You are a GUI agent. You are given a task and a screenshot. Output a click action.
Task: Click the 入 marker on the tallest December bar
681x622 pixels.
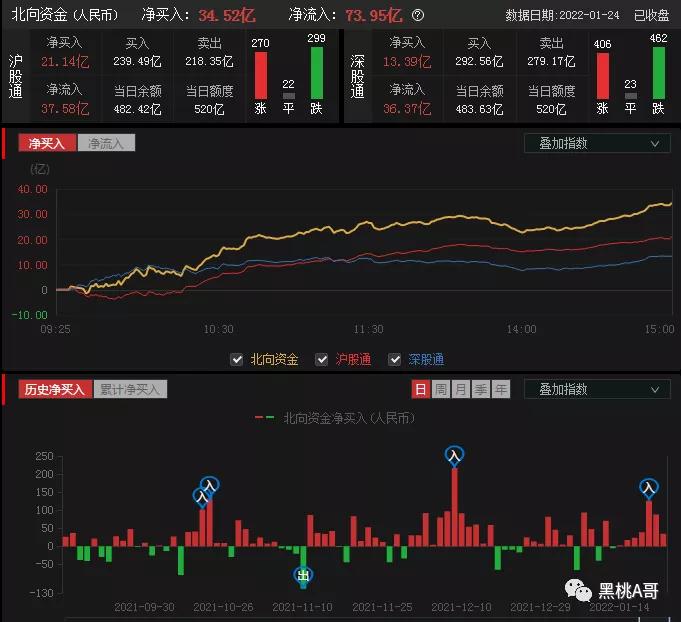tap(454, 455)
